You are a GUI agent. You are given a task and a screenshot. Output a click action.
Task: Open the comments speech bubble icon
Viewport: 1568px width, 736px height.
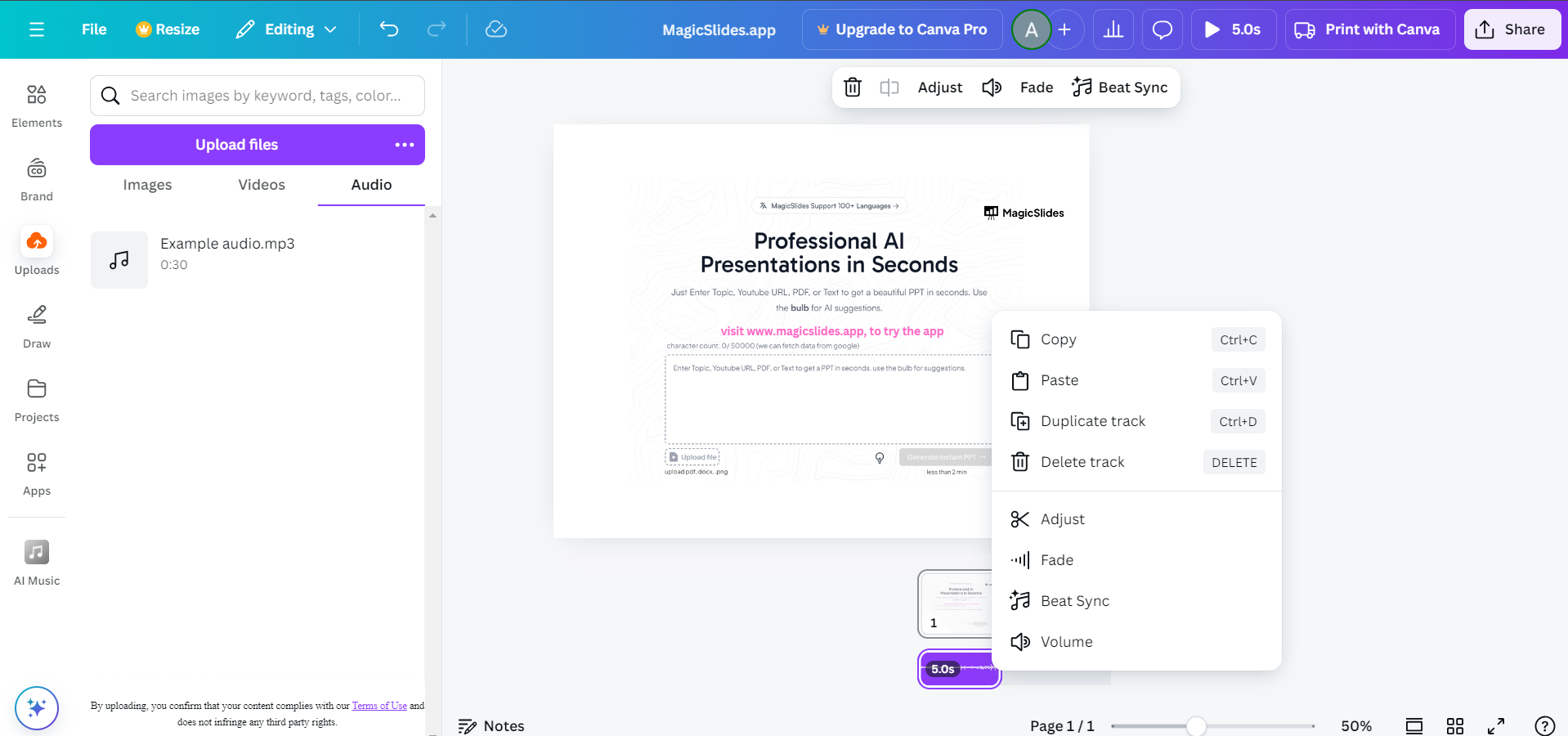coord(1163,29)
